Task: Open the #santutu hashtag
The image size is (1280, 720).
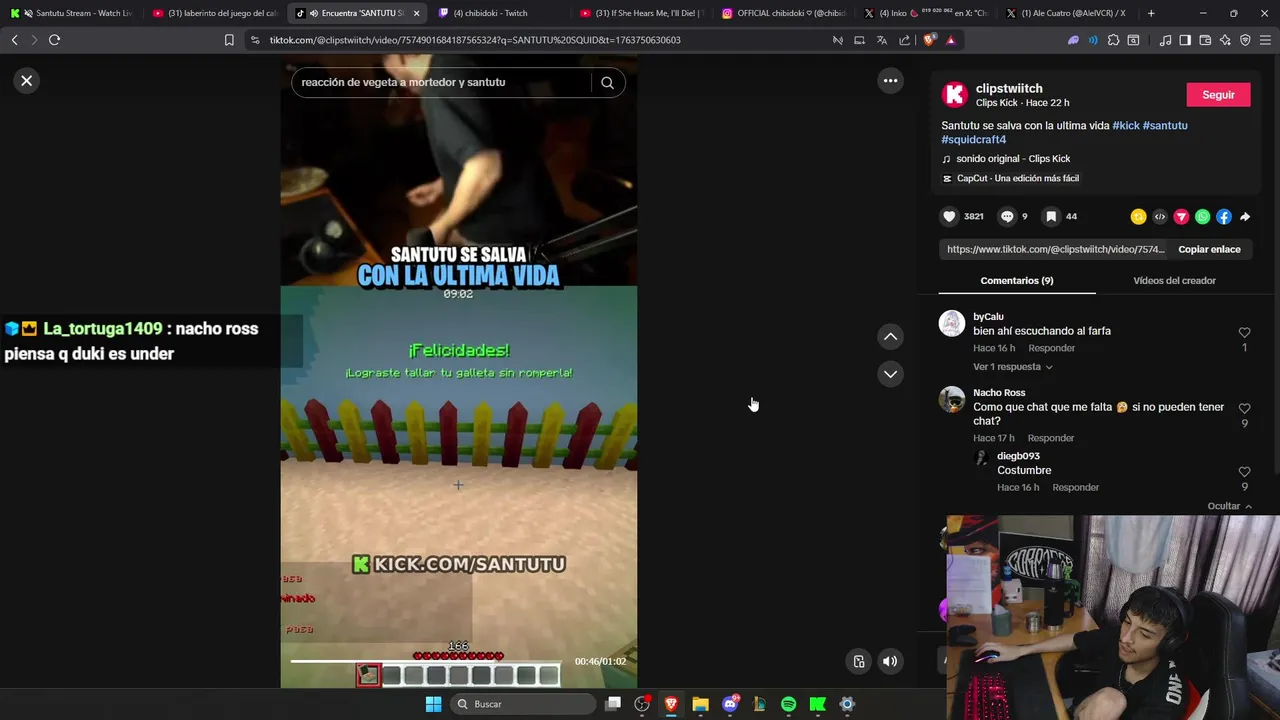Action: [x=1165, y=126]
